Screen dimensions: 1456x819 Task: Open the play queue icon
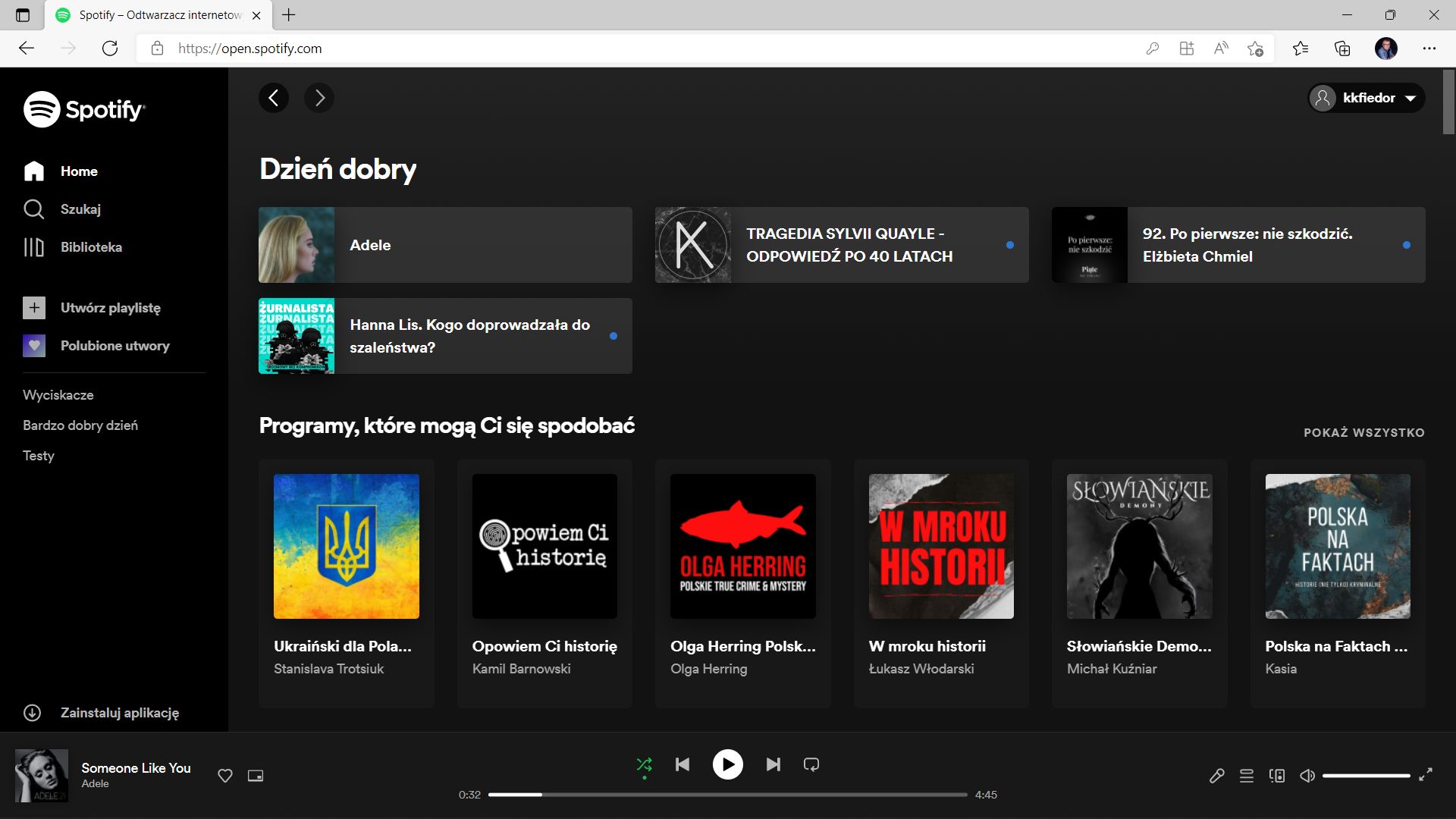coord(1246,776)
